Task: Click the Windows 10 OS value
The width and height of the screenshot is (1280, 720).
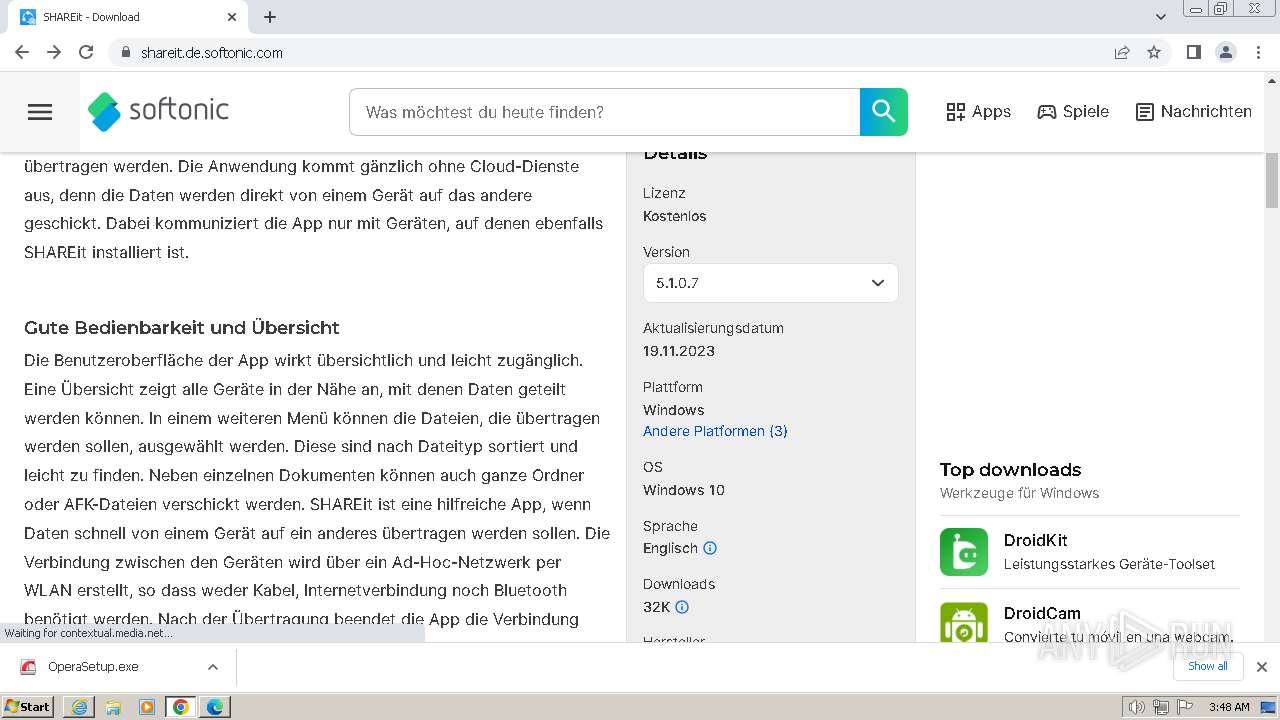Action: pyautogui.click(x=684, y=490)
